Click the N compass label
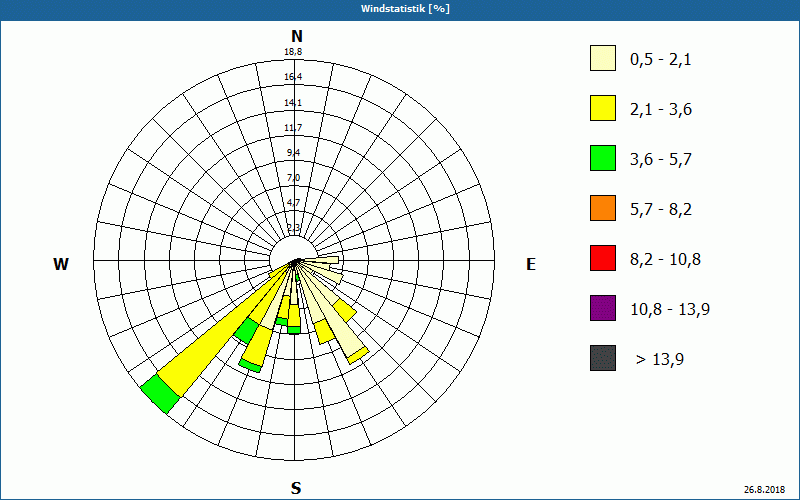Viewport: 800px width, 500px height. click(297, 36)
